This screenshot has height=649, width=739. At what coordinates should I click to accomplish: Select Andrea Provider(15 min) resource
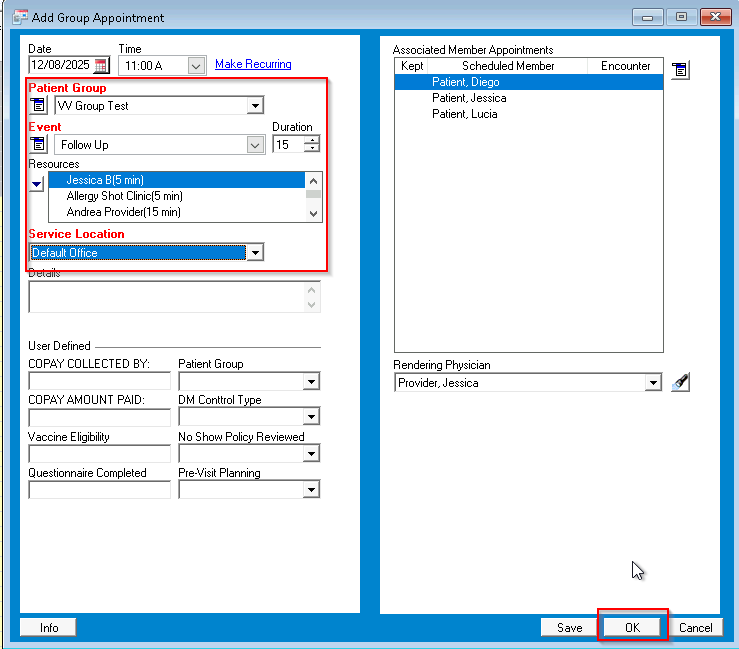point(177,212)
